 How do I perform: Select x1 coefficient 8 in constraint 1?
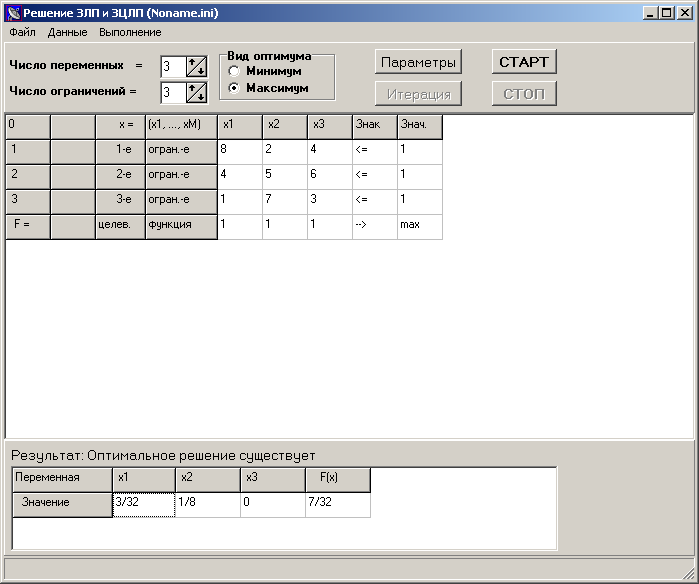click(x=240, y=152)
